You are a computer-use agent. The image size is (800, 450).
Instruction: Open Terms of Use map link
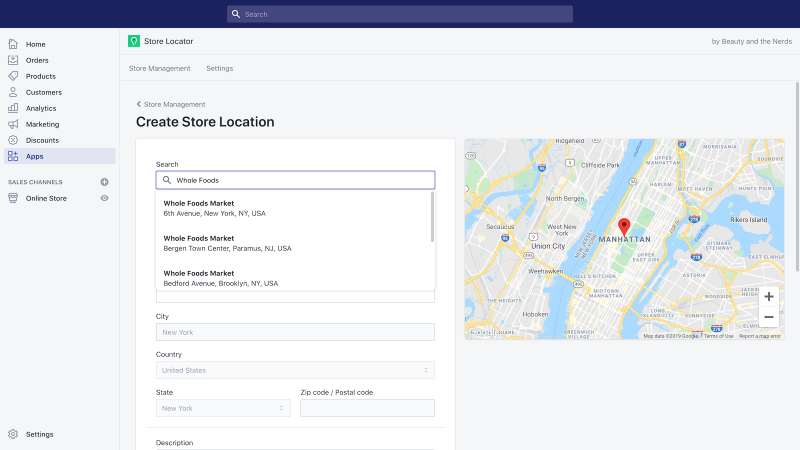pos(718,336)
